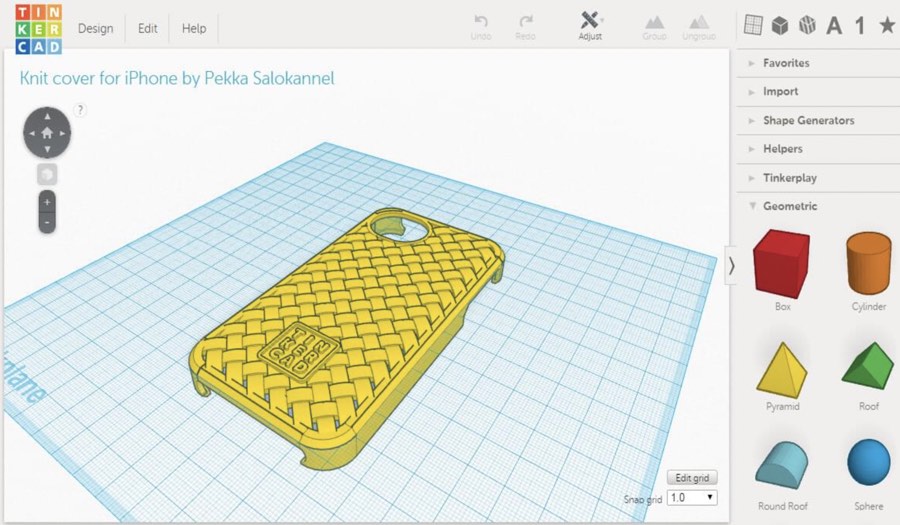Image resolution: width=900 pixels, height=525 pixels.
Task: Open the Help menu
Action: click(194, 28)
